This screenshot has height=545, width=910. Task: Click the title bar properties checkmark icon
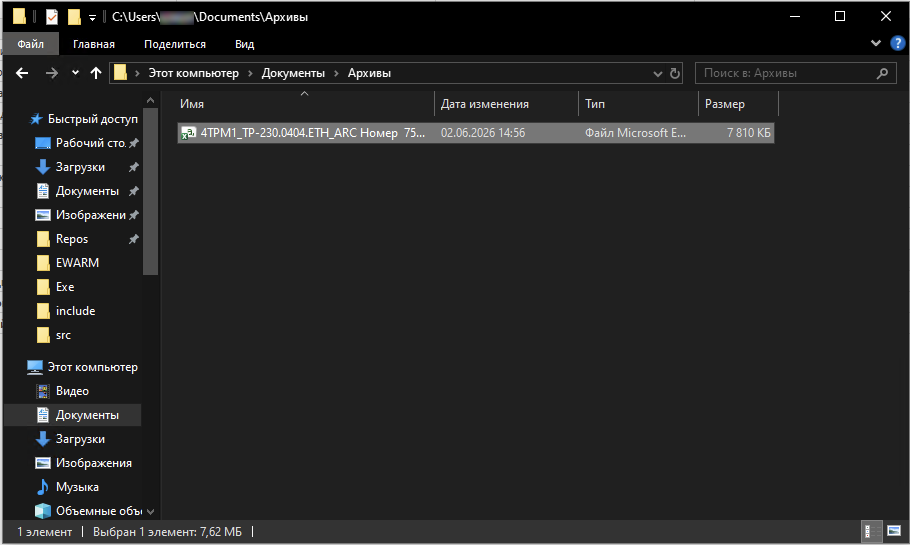point(52,17)
